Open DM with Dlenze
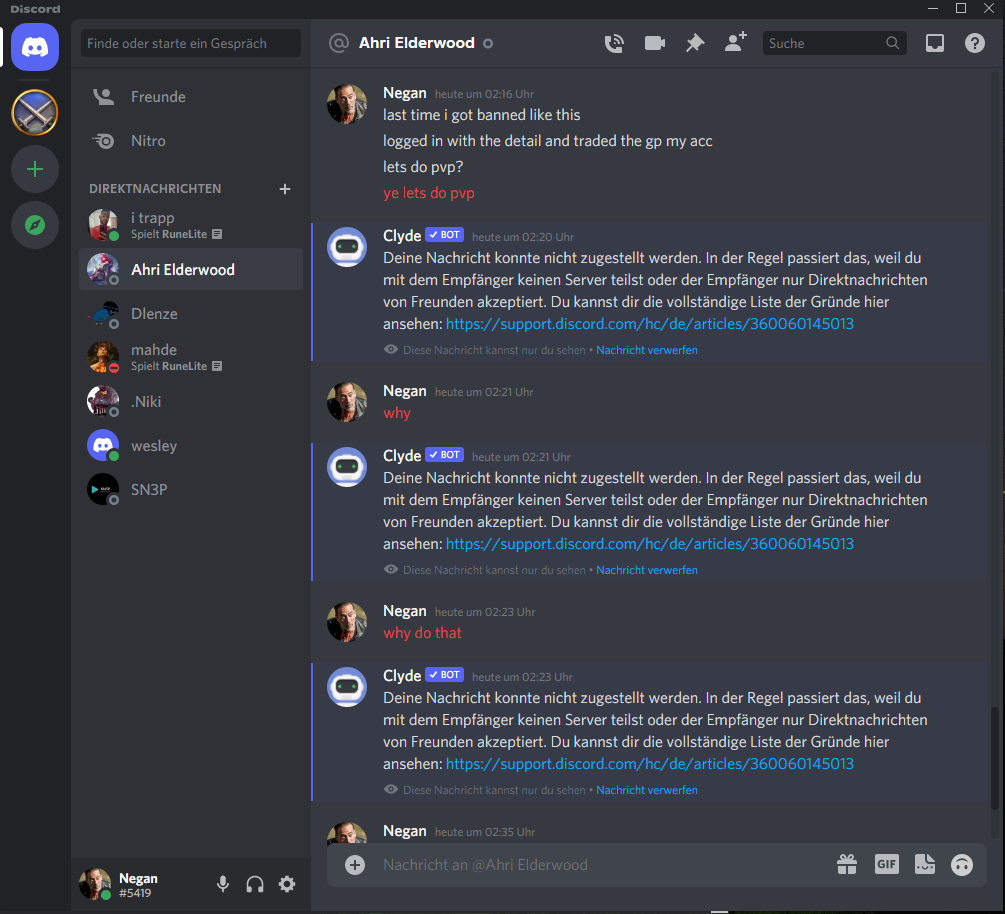Viewport: 1005px width, 914px height. (191, 313)
